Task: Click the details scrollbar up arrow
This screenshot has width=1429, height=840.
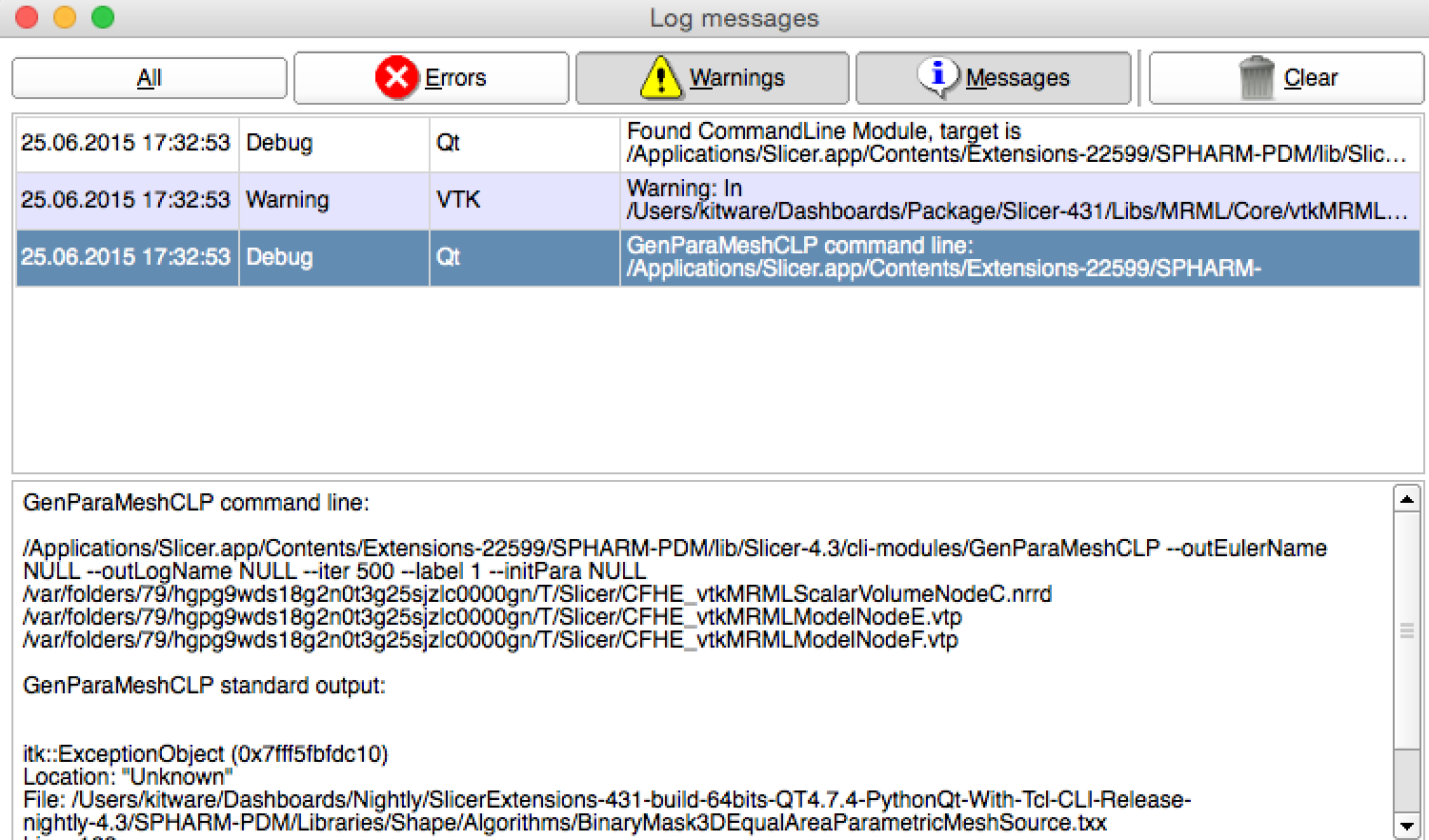Action: (x=1406, y=498)
